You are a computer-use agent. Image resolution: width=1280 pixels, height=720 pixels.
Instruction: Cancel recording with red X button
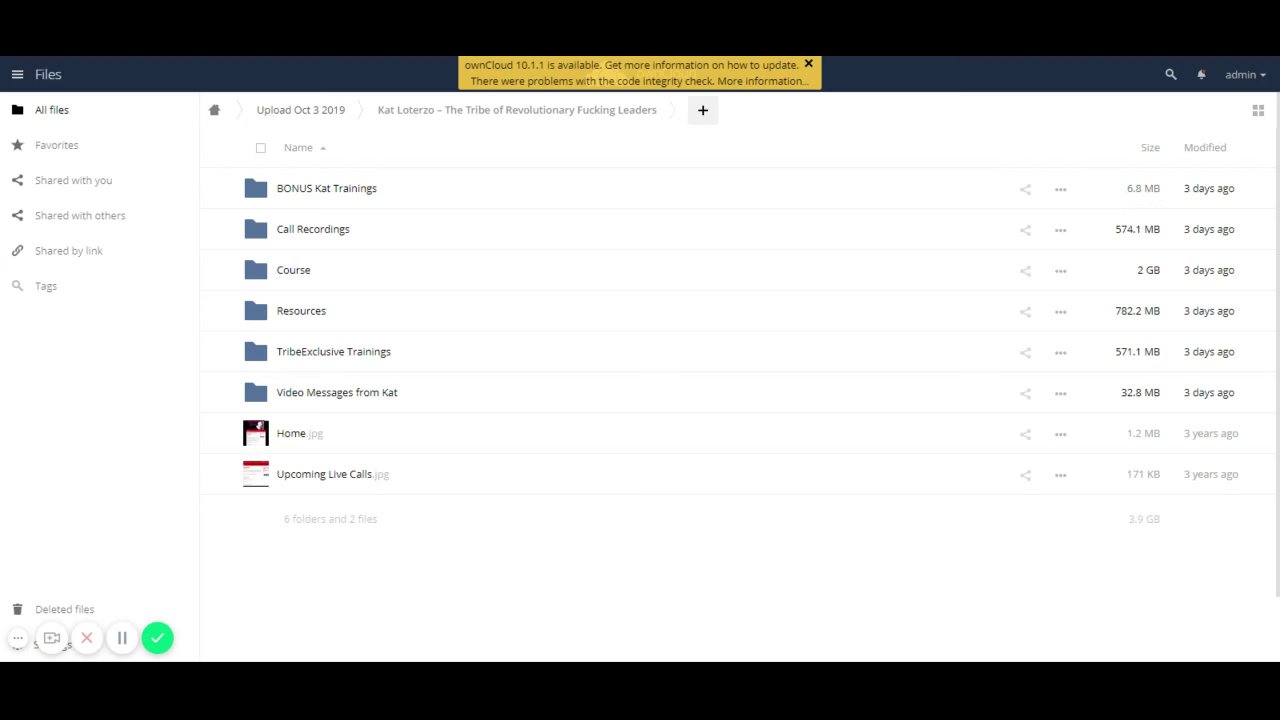(87, 638)
